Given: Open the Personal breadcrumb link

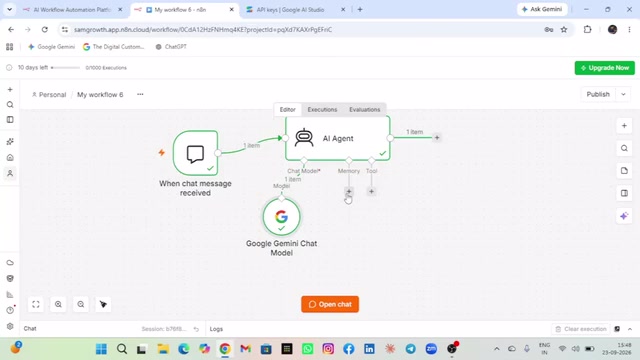Looking at the screenshot, I should [49, 95].
